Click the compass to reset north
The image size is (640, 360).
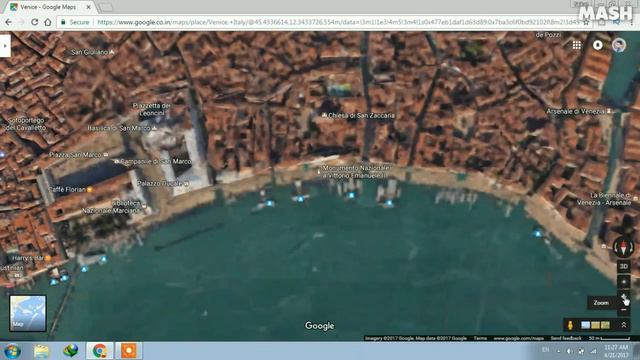pyautogui.click(x=623, y=247)
